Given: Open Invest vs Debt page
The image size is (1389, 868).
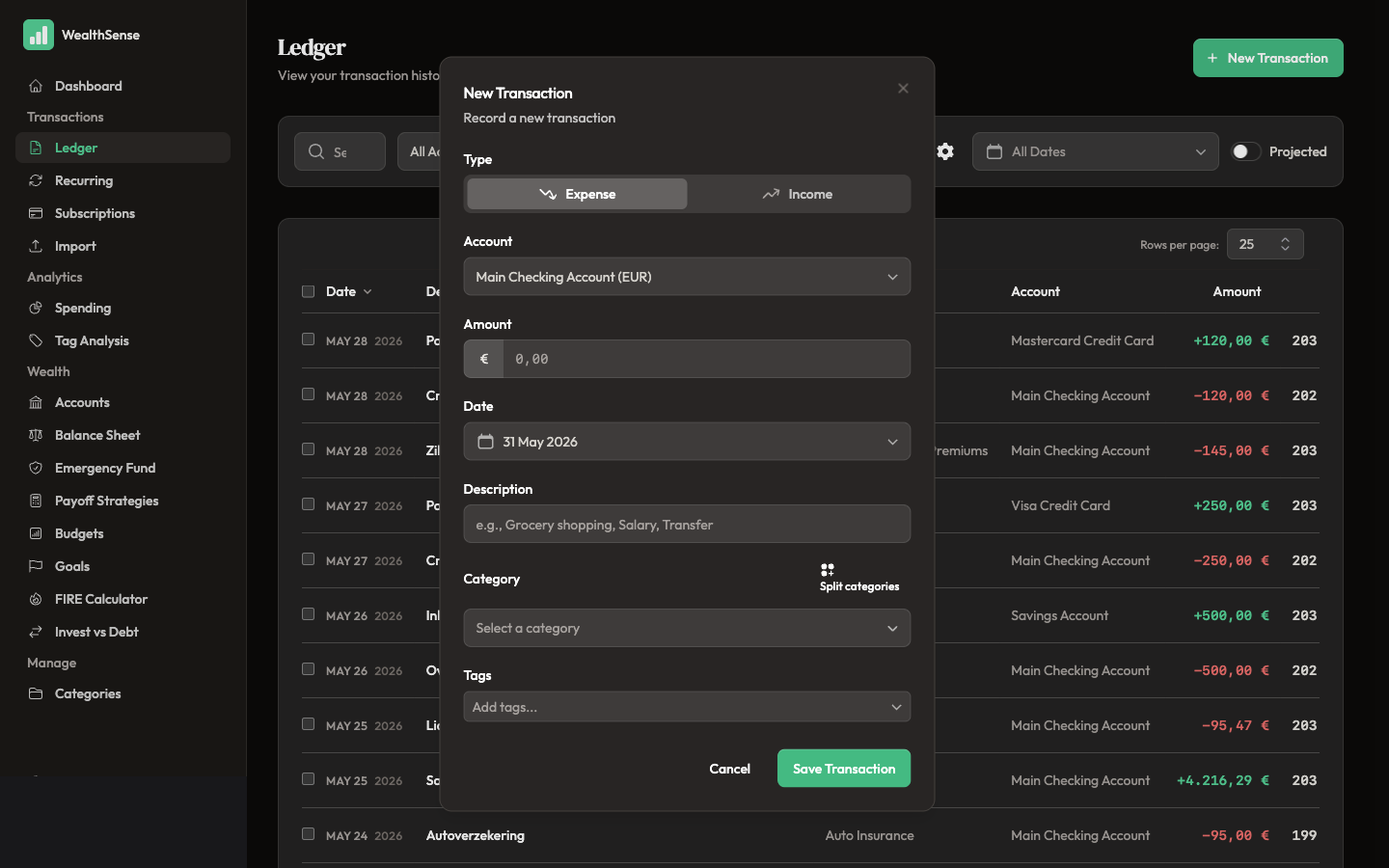Looking at the screenshot, I should 123,632.
